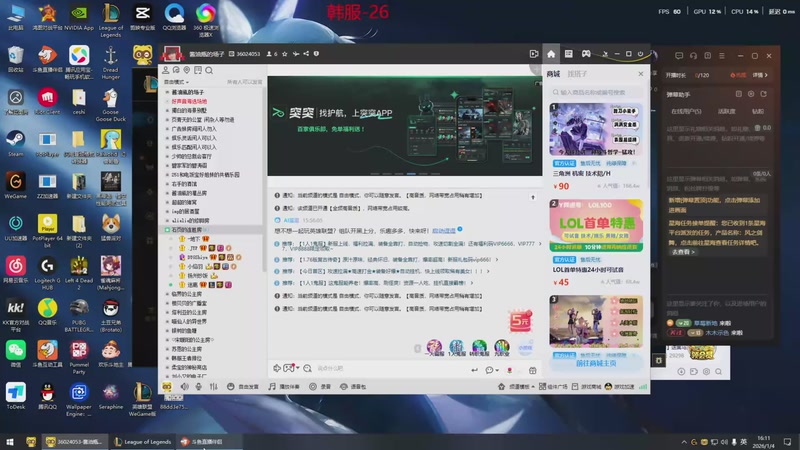
Task: Click the gamepad icon in YY title bar
Action: (586, 54)
